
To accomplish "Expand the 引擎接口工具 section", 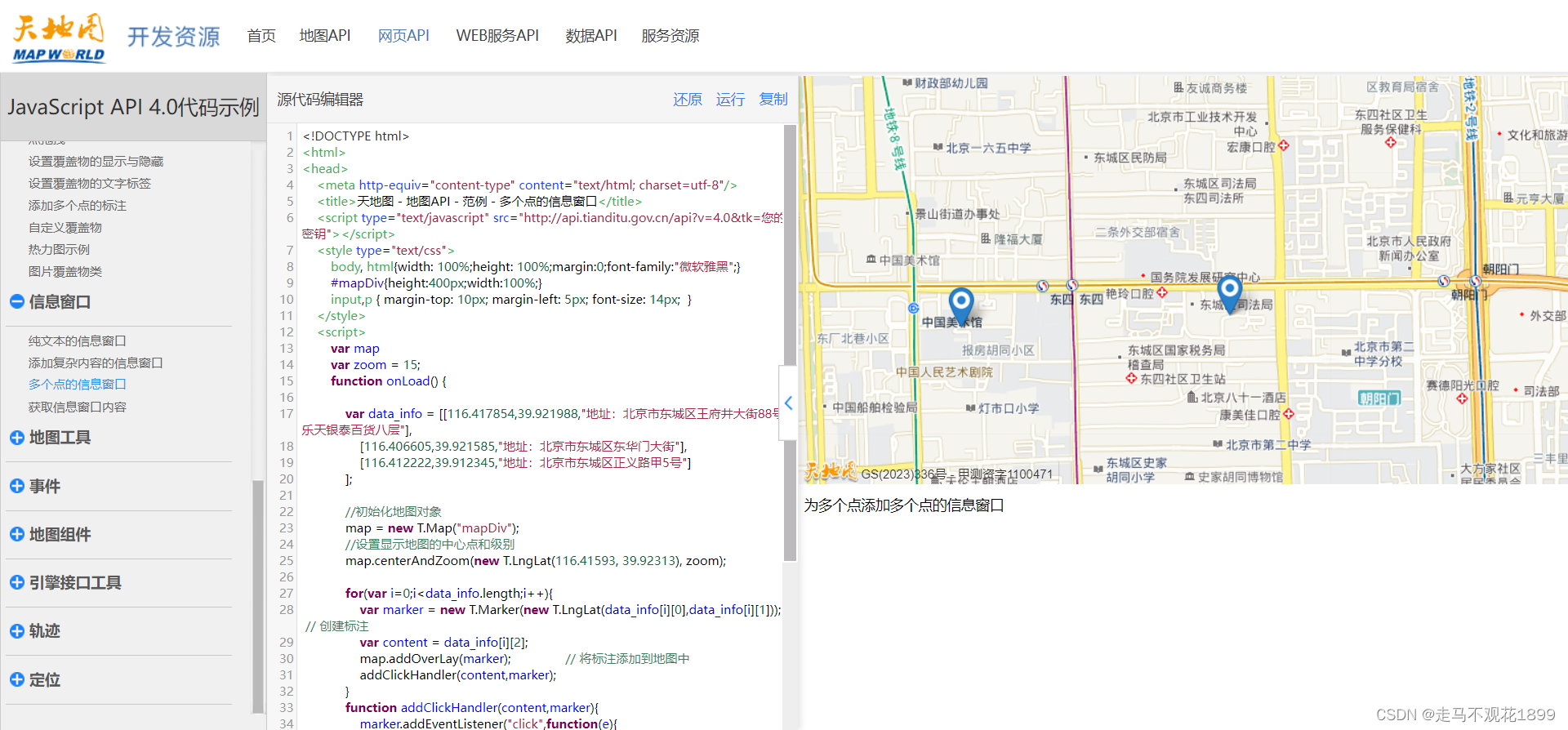I will pyautogui.click(x=16, y=582).
